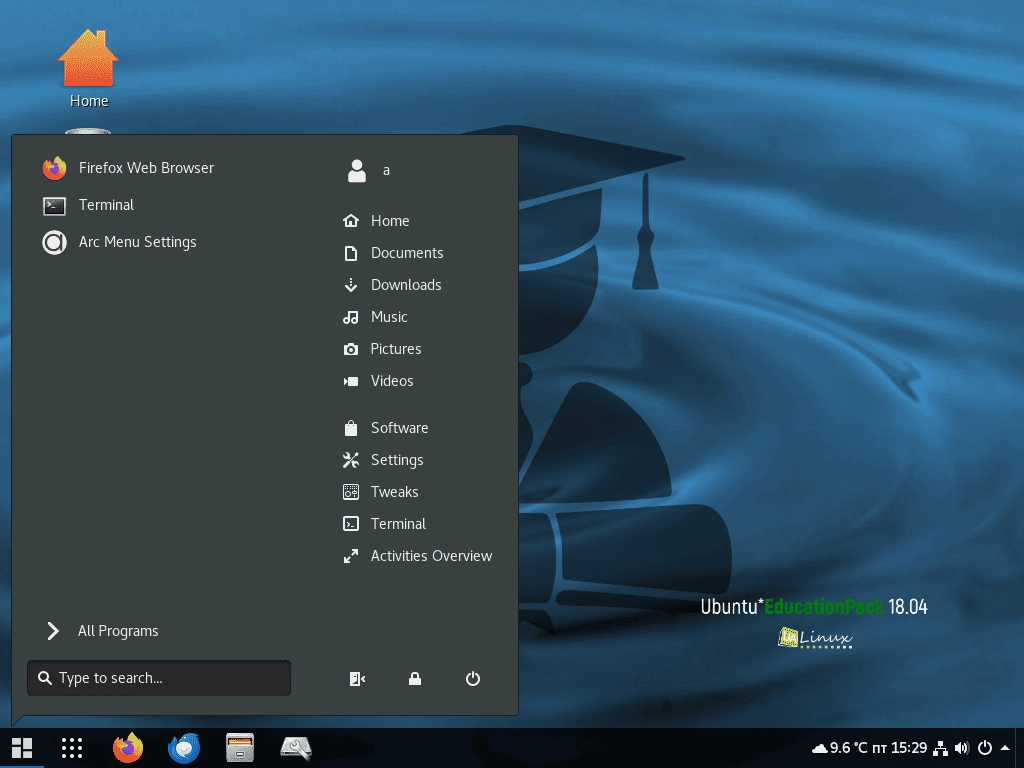
Task: Open the clock showing 15:29
Action: (x=899, y=748)
